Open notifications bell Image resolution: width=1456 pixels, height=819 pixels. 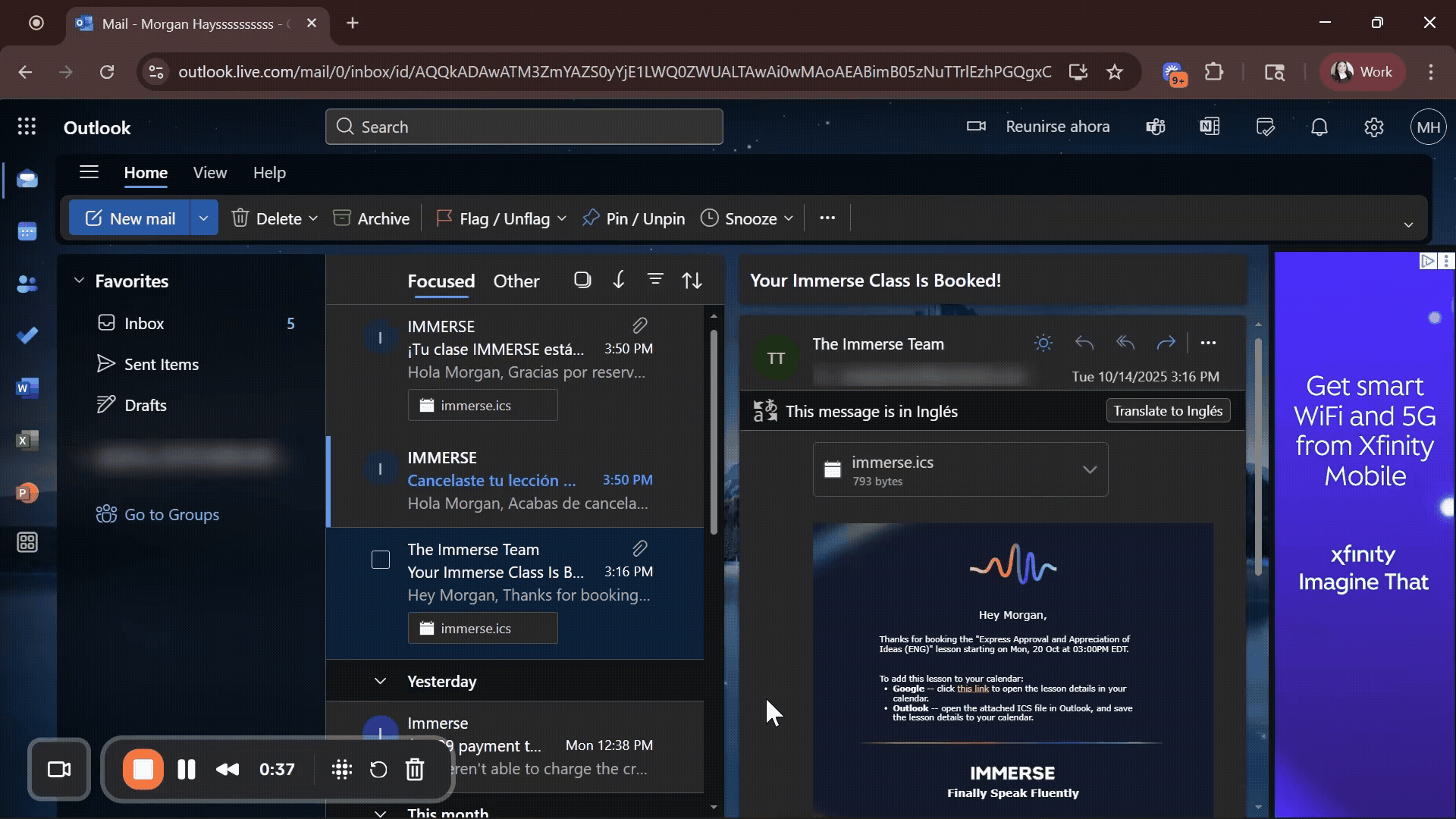[1319, 127]
